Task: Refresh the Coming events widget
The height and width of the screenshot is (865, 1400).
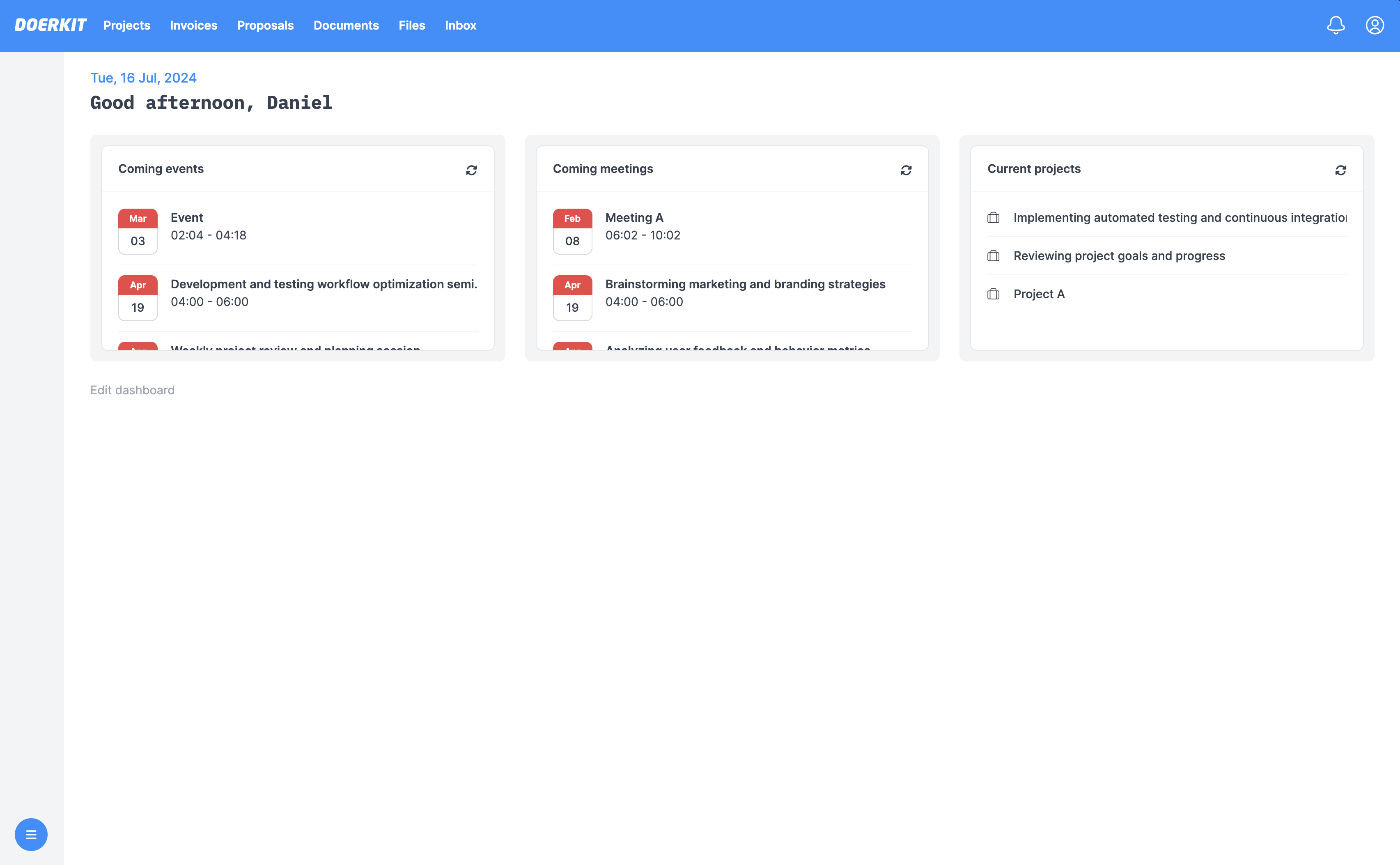Action: tap(471, 170)
